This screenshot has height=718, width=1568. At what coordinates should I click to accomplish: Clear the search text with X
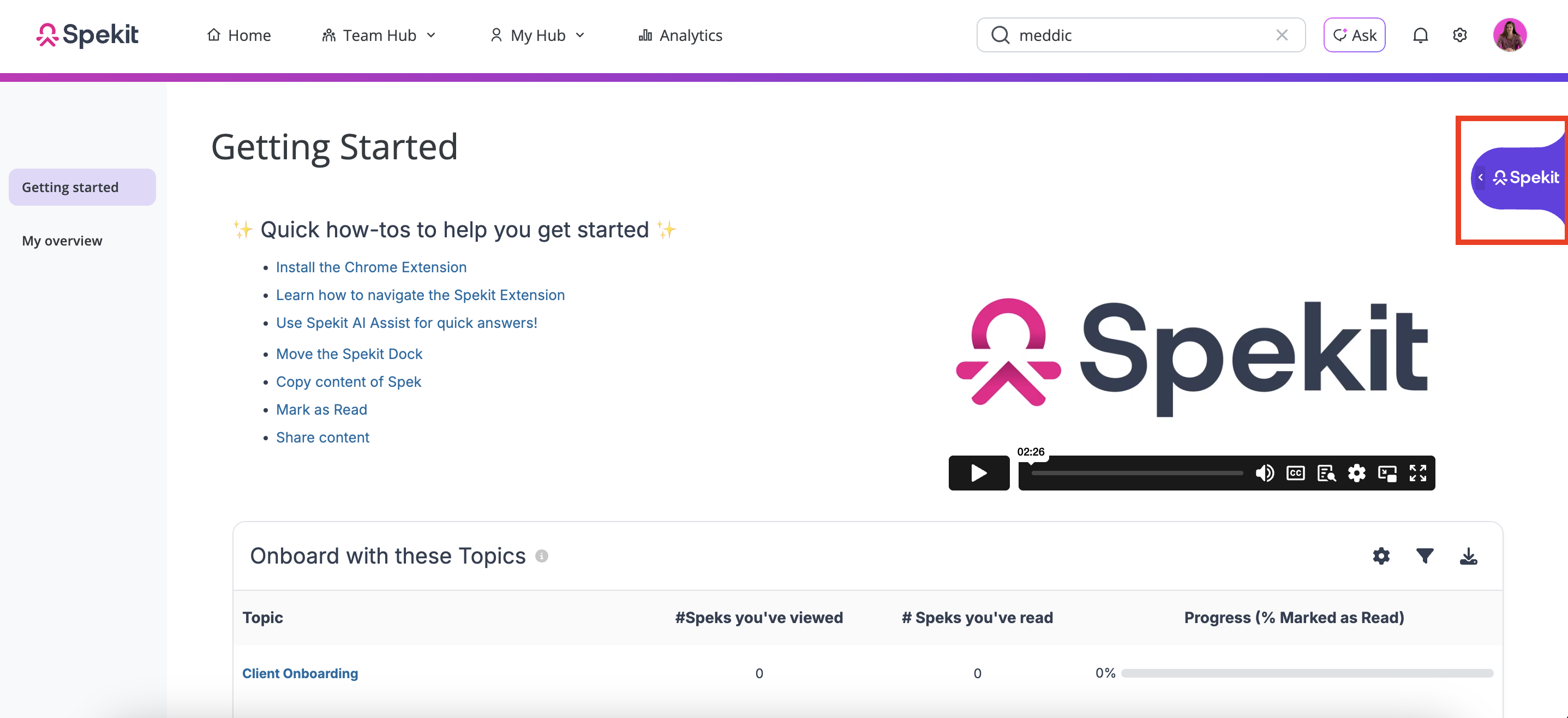(1282, 35)
